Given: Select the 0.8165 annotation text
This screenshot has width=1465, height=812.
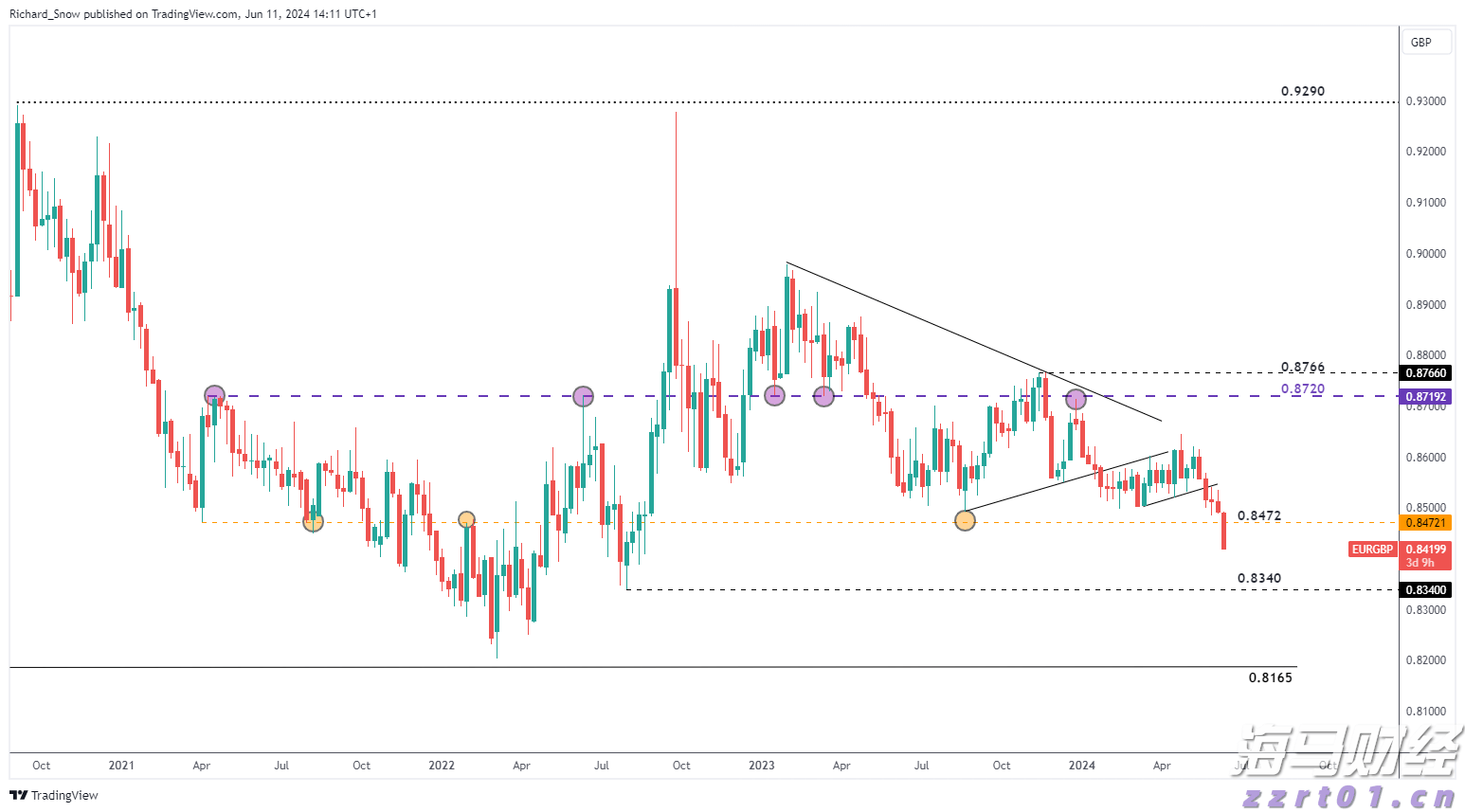Looking at the screenshot, I should pyautogui.click(x=1271, y=677).
